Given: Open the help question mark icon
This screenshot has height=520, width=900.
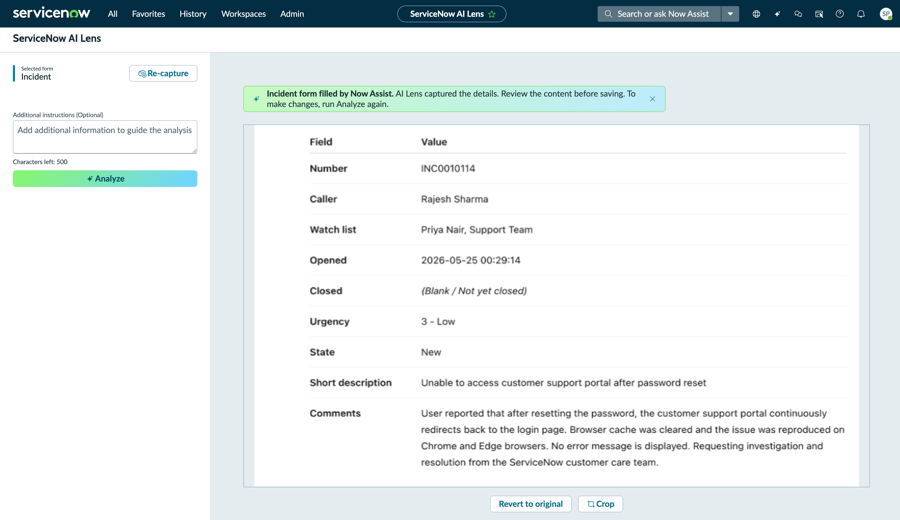Looking at the screenshot, I should 840,14.
